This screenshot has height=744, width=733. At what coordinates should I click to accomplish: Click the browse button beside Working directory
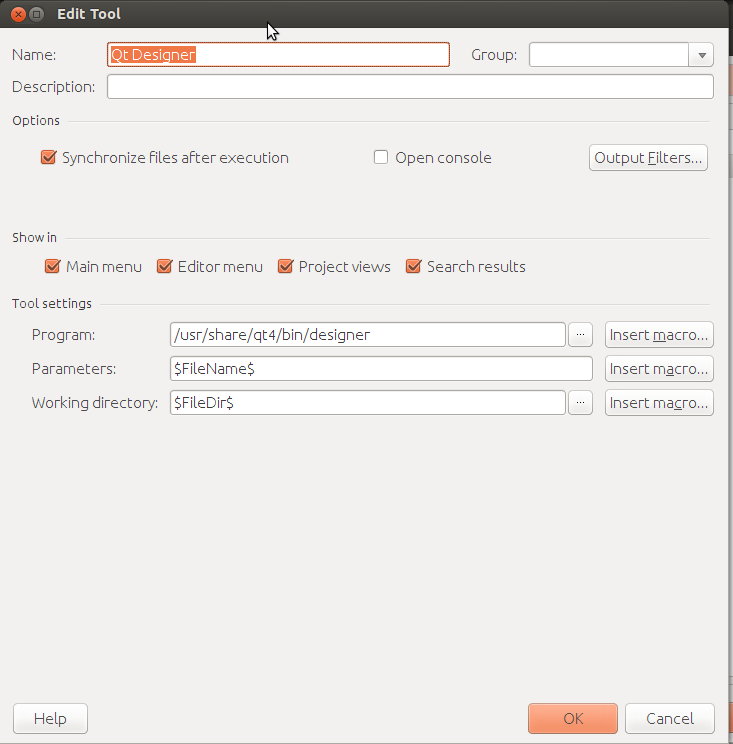[581, 403]
